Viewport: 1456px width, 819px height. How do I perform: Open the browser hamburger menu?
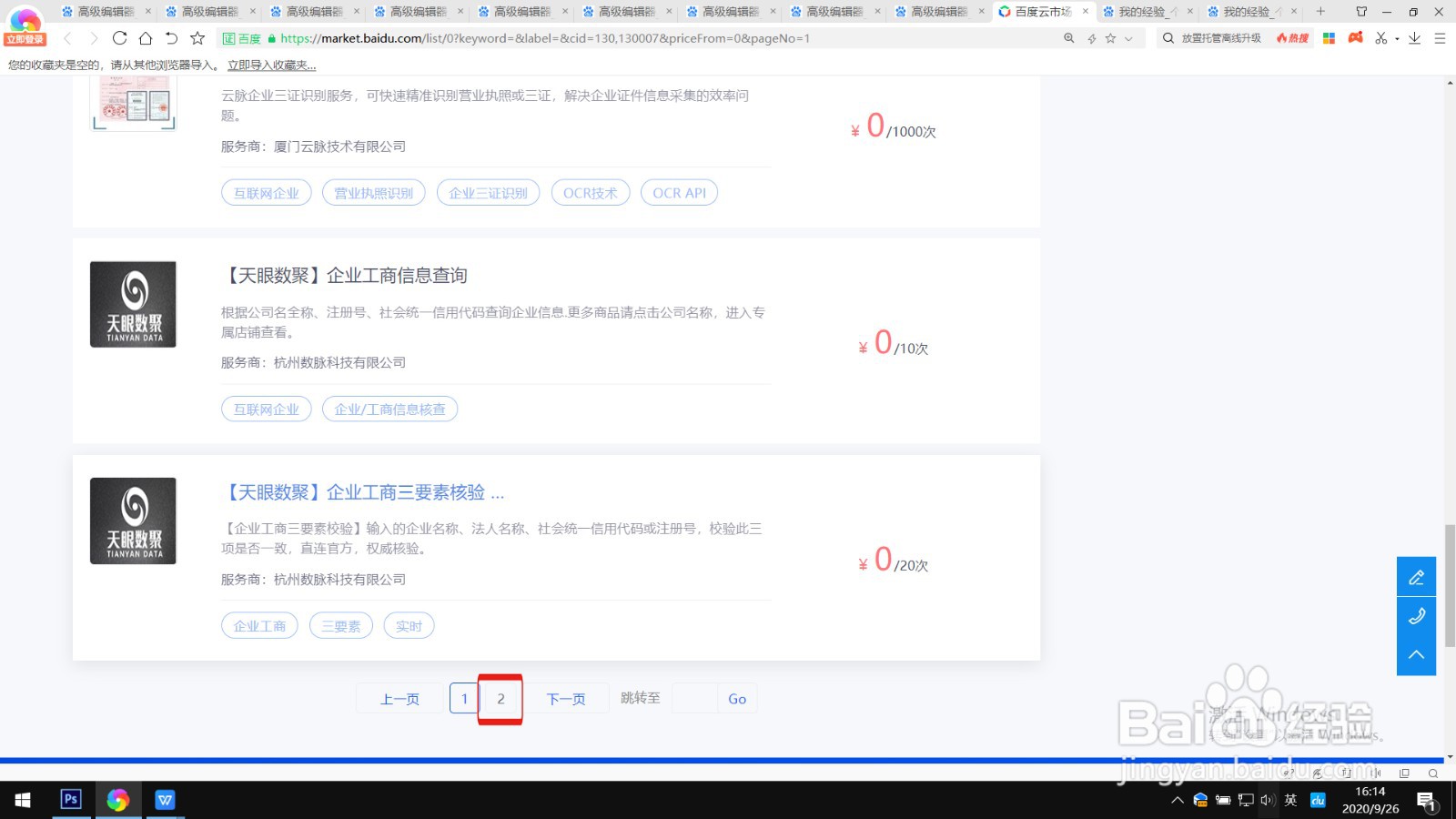tap(1440, 39)
